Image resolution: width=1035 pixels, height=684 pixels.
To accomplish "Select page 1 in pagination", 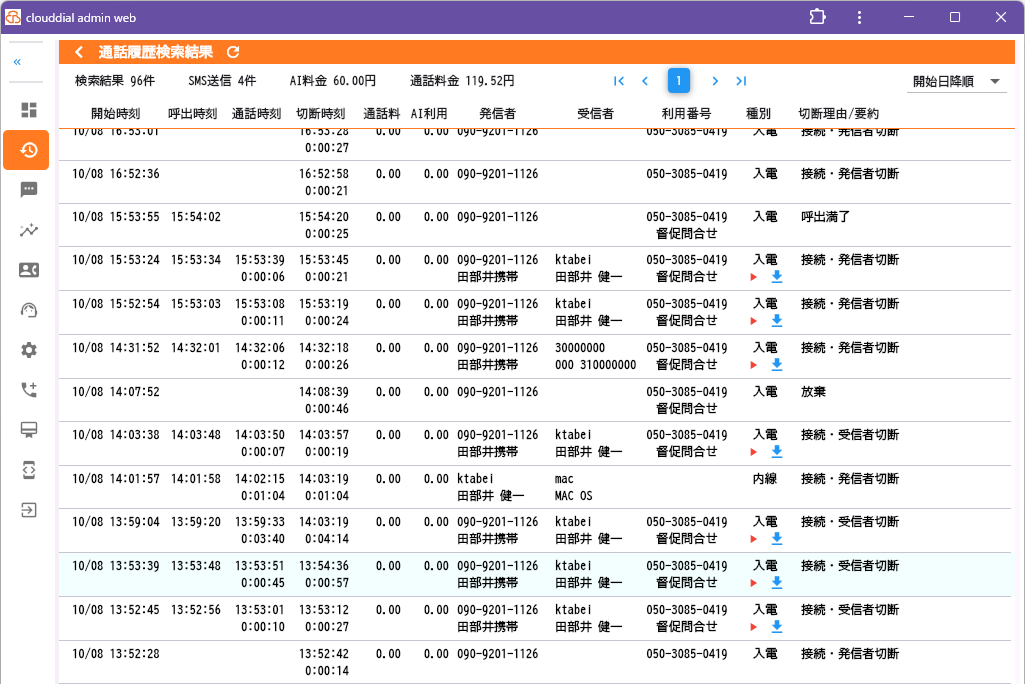I will tap(679, 81).
